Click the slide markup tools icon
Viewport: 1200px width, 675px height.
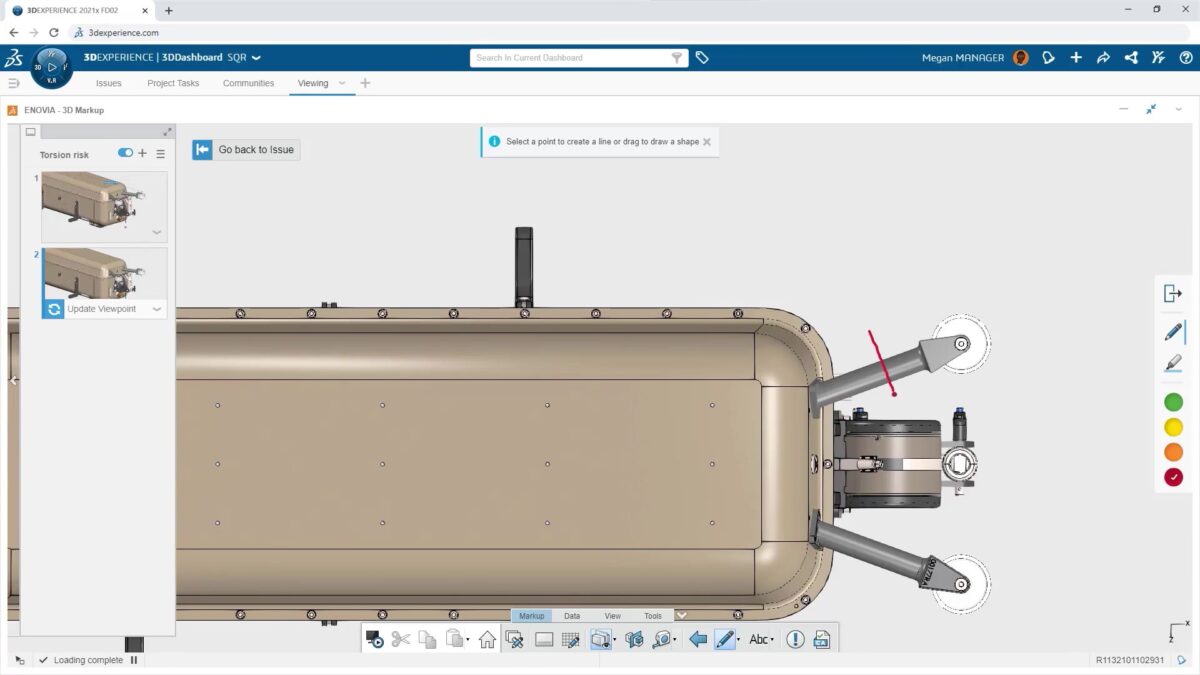coord(515,639)
